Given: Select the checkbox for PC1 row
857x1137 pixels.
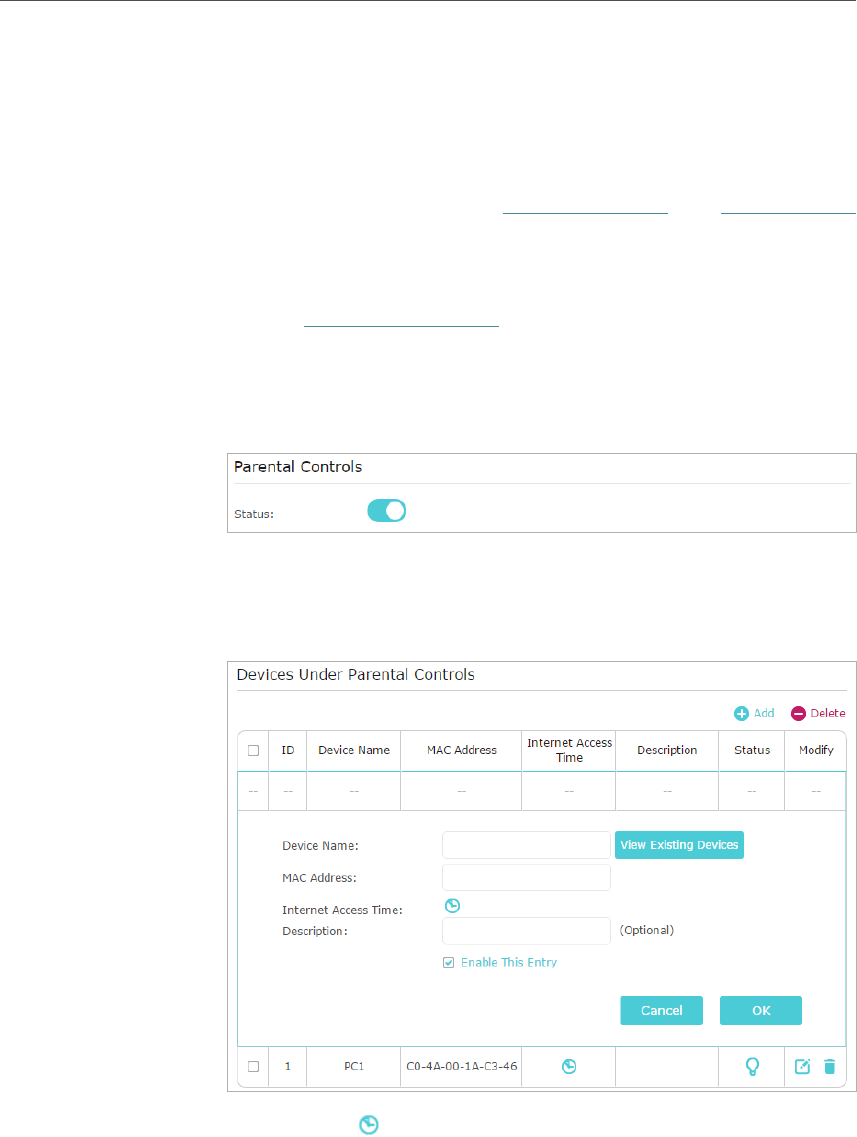Looking at the screenshot, I should coord(253,1066).
